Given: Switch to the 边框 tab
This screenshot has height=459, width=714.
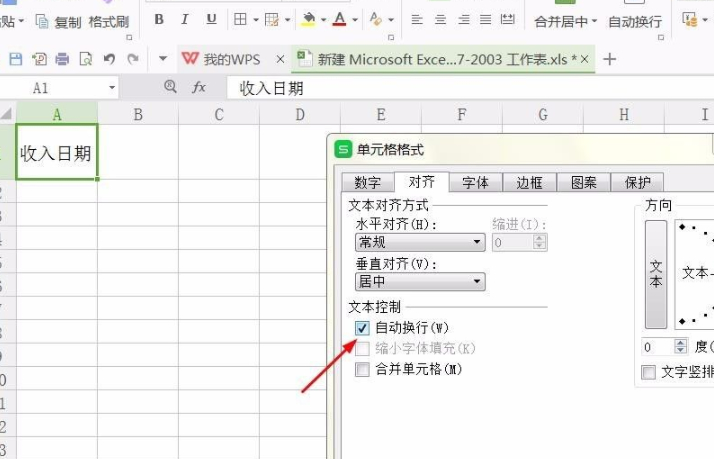Looking at the screenshot, I should click(530, 183).
